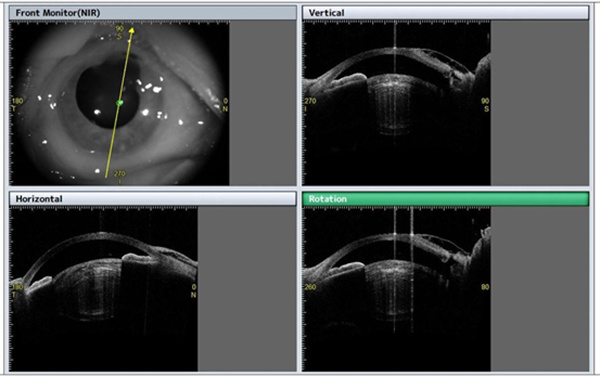600x376 pixels.
Task: Select the Rotation panel header
Action: point(445,199)
